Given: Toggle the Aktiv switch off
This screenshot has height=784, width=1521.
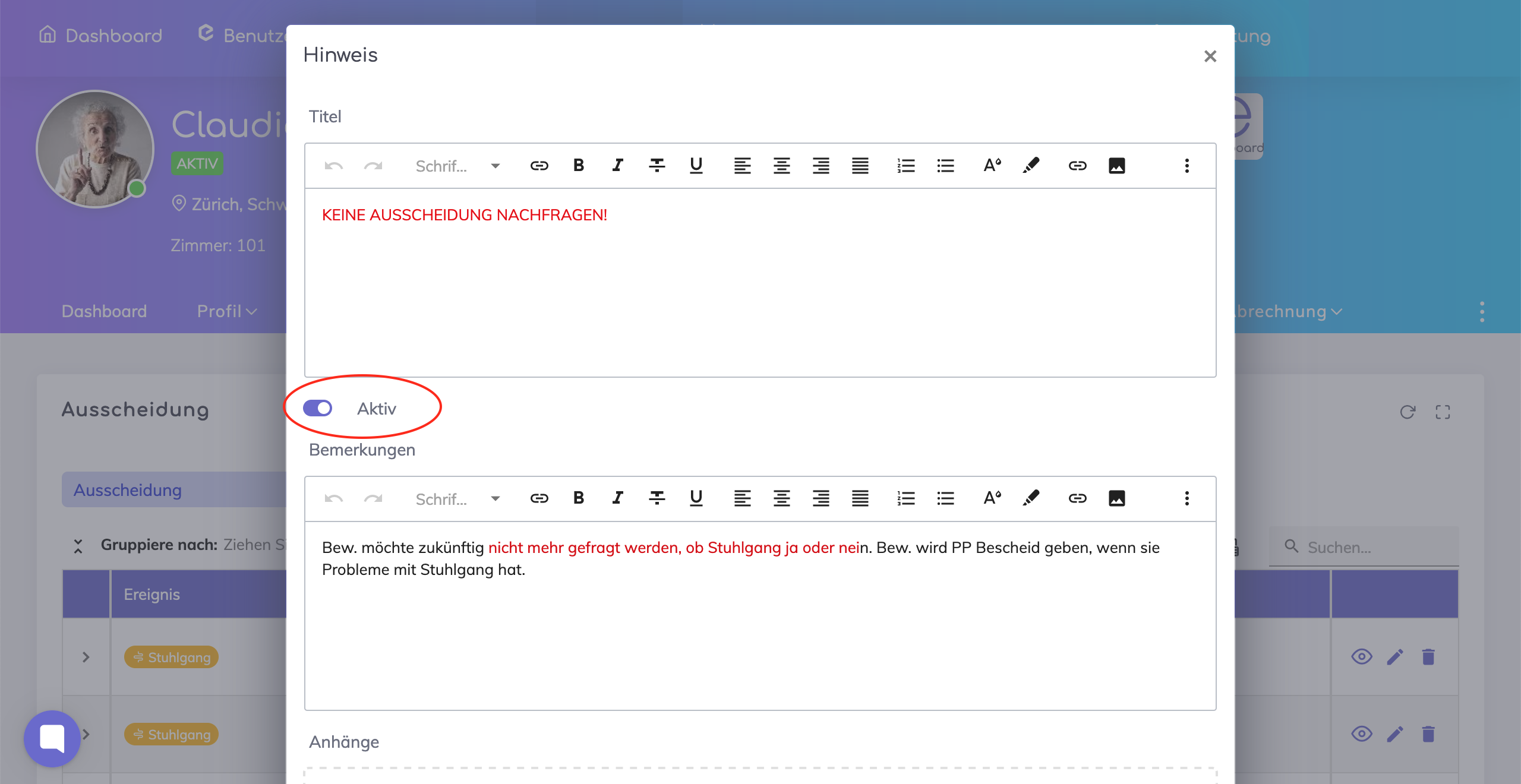Looking at the screenshot, I should tap(318, 408).
